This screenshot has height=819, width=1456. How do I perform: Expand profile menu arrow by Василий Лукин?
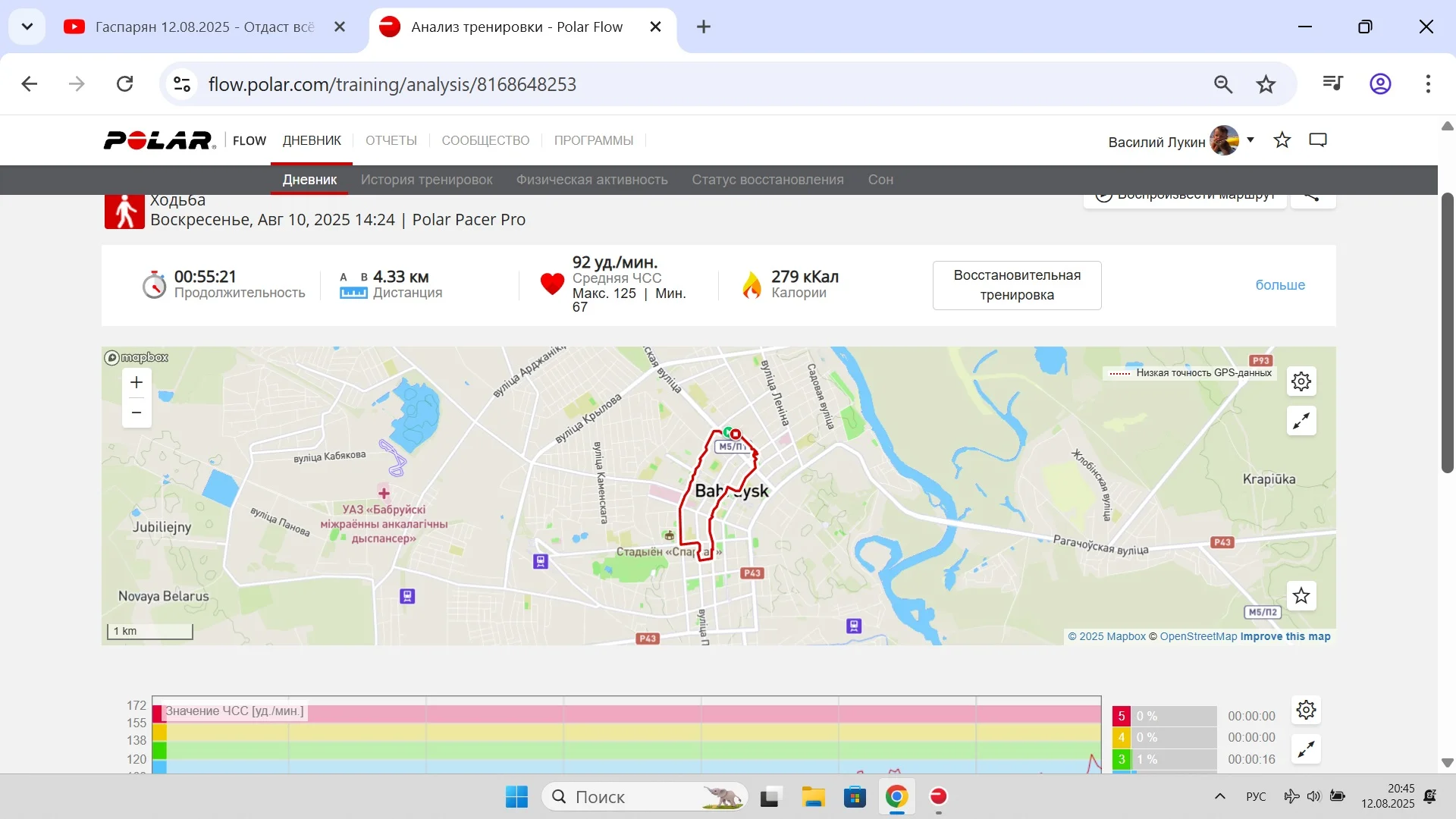click(1250, 140)
